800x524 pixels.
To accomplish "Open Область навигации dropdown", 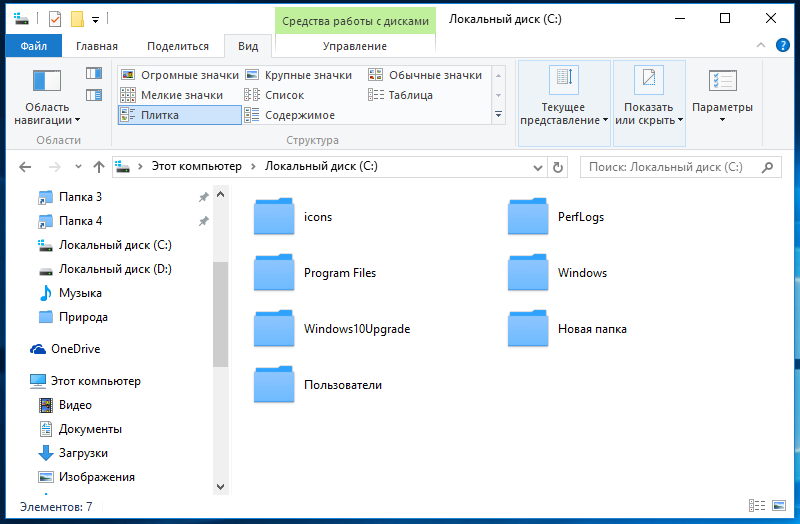I will point(47,97).
